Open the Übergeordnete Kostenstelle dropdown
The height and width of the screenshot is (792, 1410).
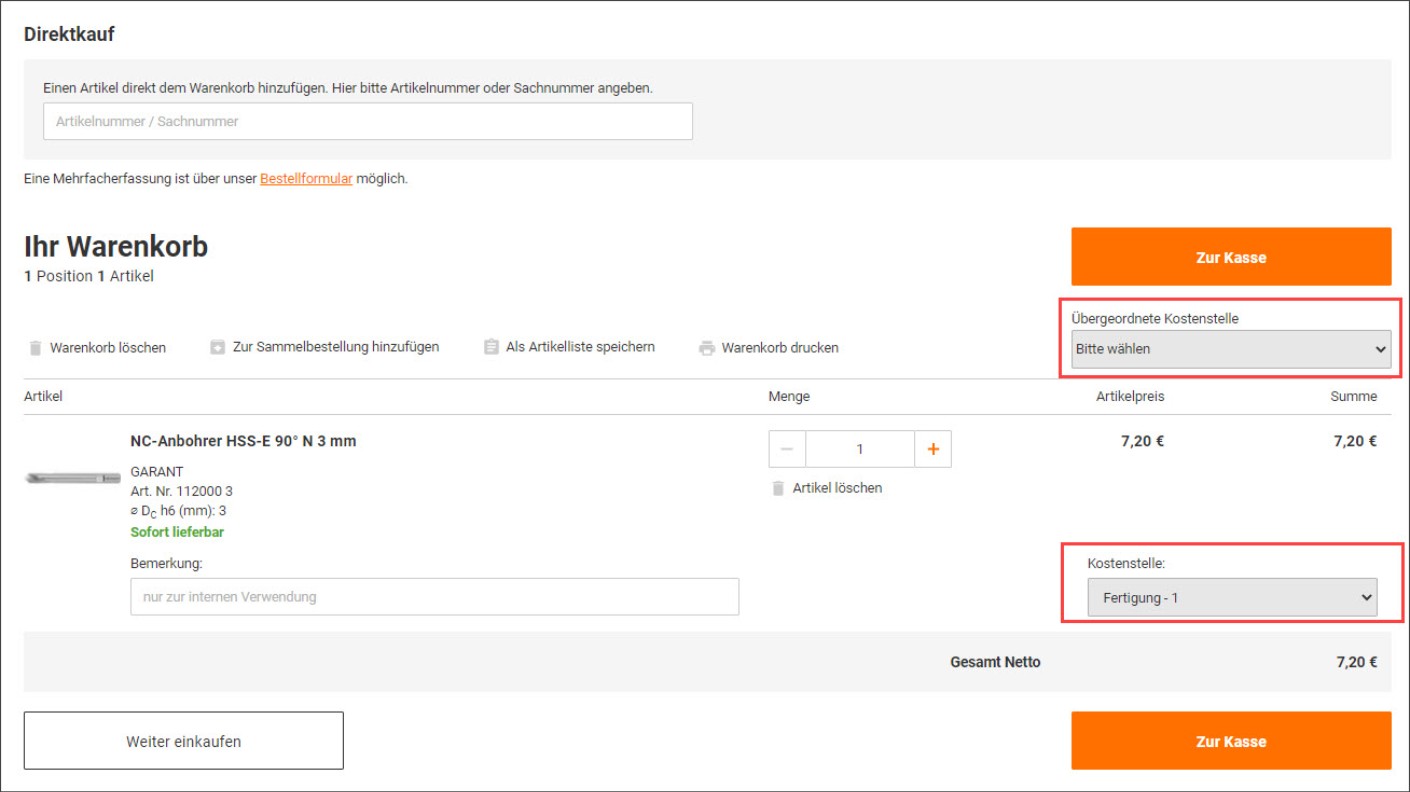[1230, 349]
